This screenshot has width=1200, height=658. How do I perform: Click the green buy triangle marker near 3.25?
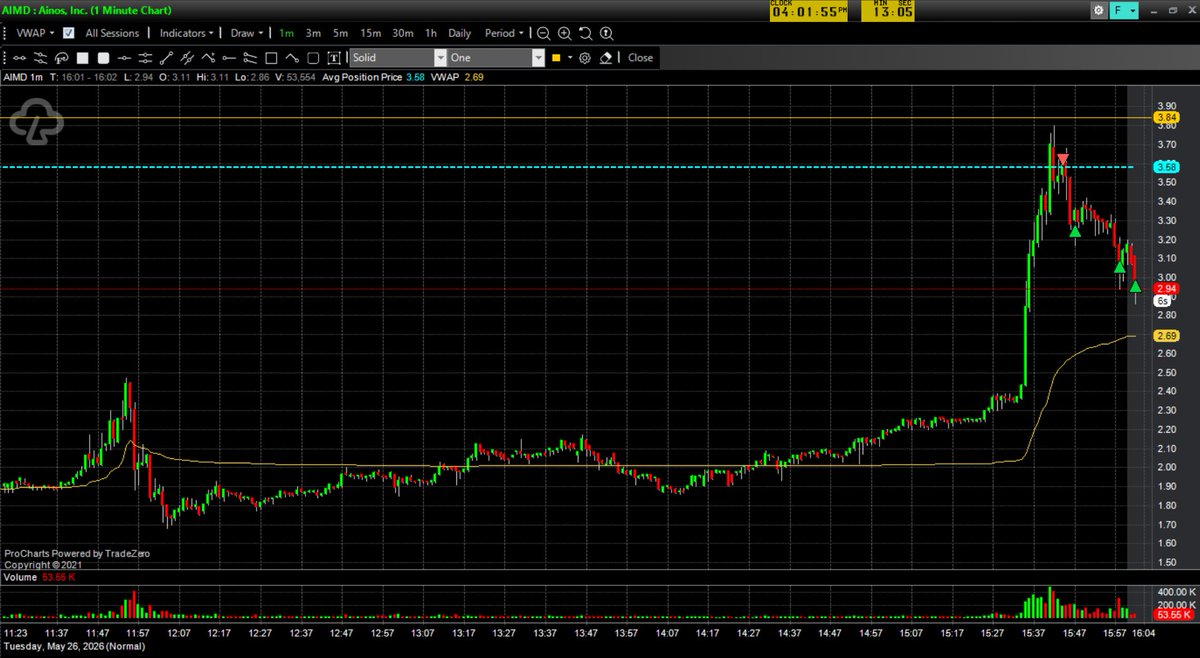[1075, 231]
